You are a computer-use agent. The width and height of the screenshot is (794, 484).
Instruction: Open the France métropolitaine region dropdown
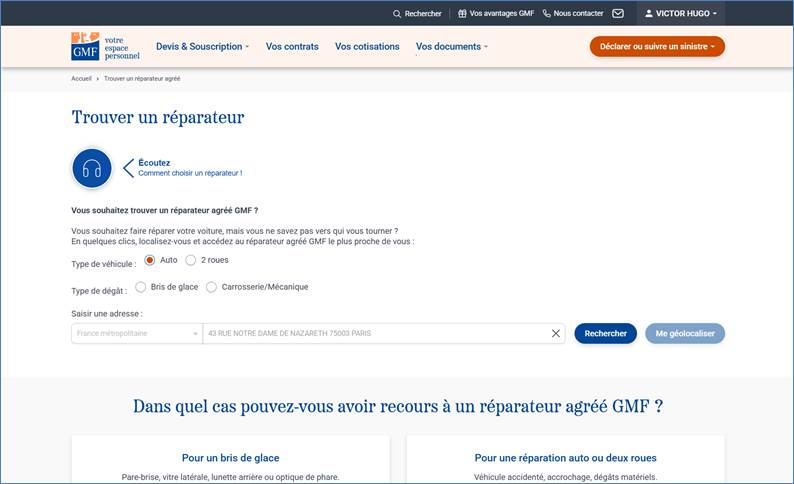coord(136,333)
